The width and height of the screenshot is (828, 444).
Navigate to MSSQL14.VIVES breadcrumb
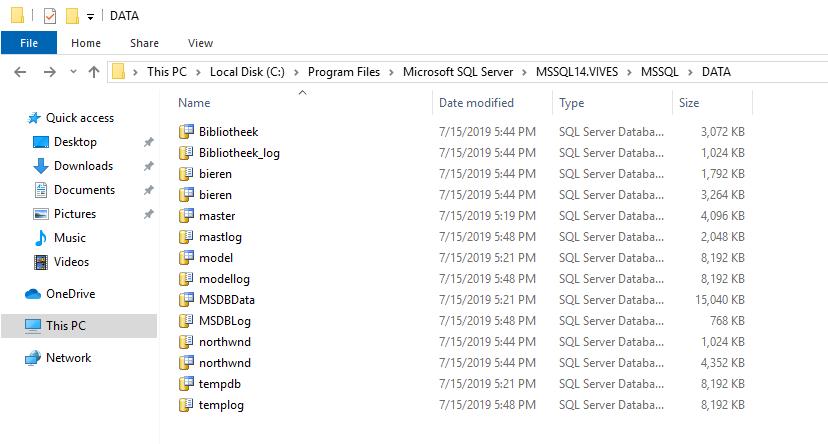(577, 72)
